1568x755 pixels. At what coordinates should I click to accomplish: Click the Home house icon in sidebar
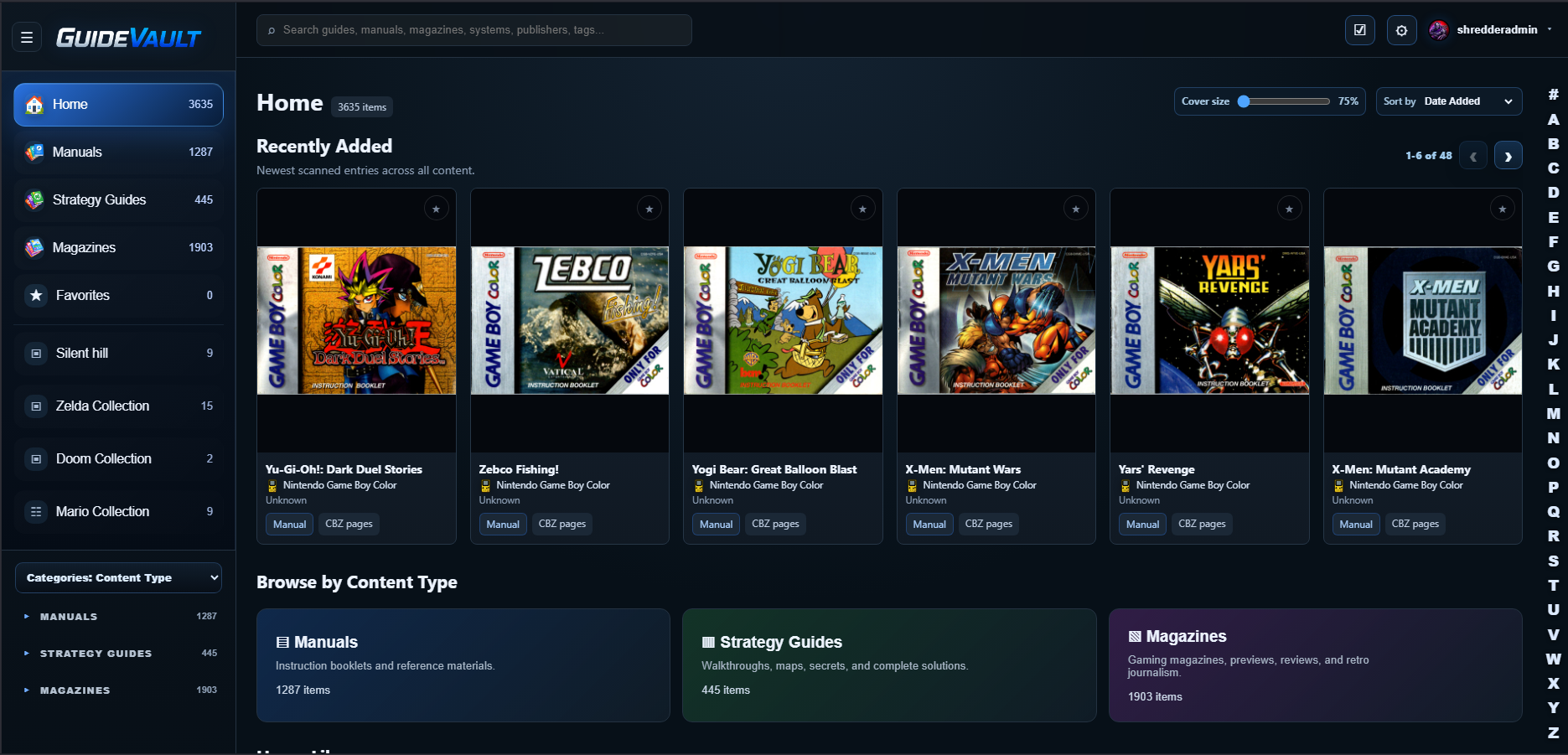[34, 105]
